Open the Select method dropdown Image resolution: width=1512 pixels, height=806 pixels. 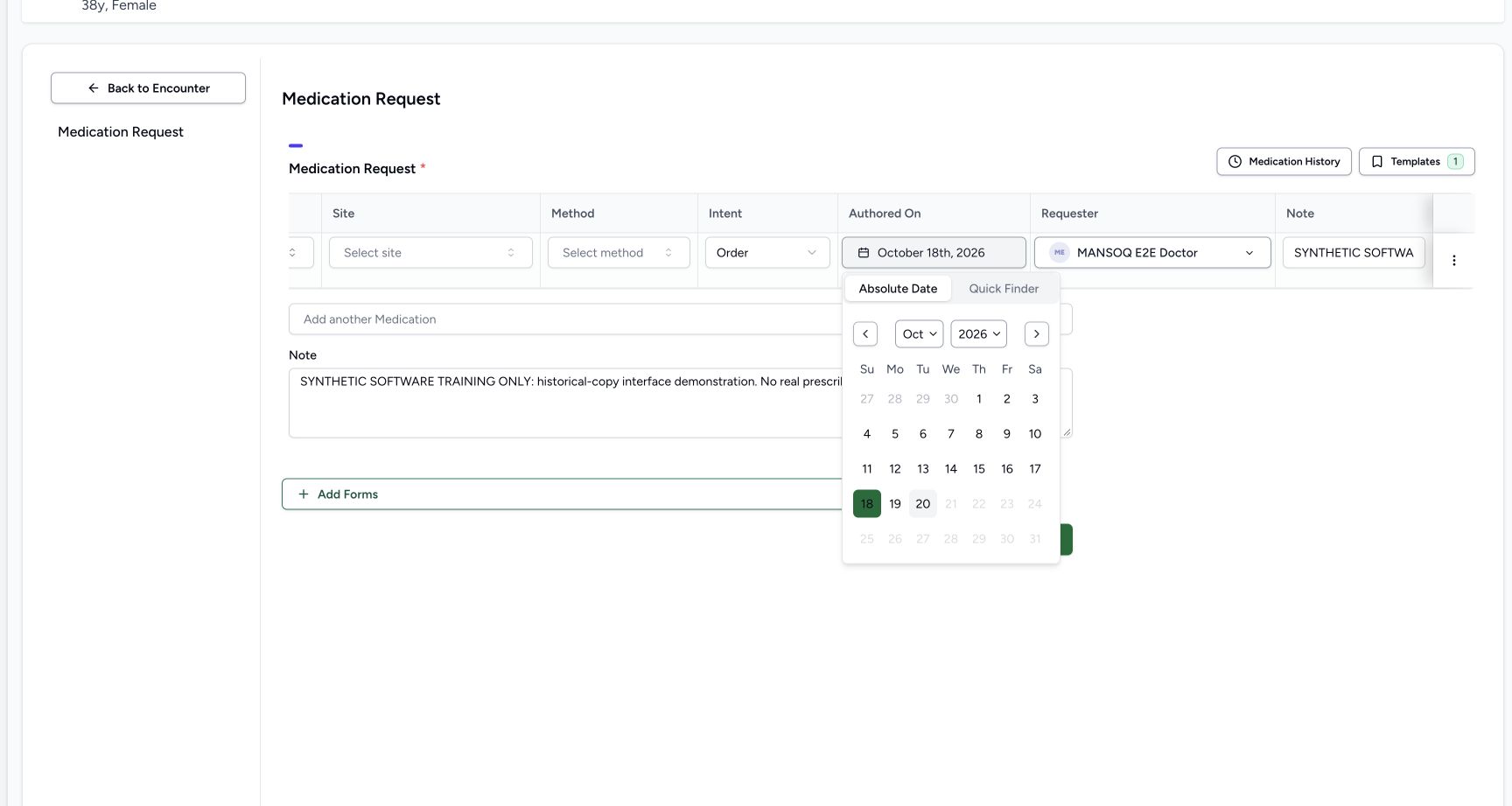point(619,253)
